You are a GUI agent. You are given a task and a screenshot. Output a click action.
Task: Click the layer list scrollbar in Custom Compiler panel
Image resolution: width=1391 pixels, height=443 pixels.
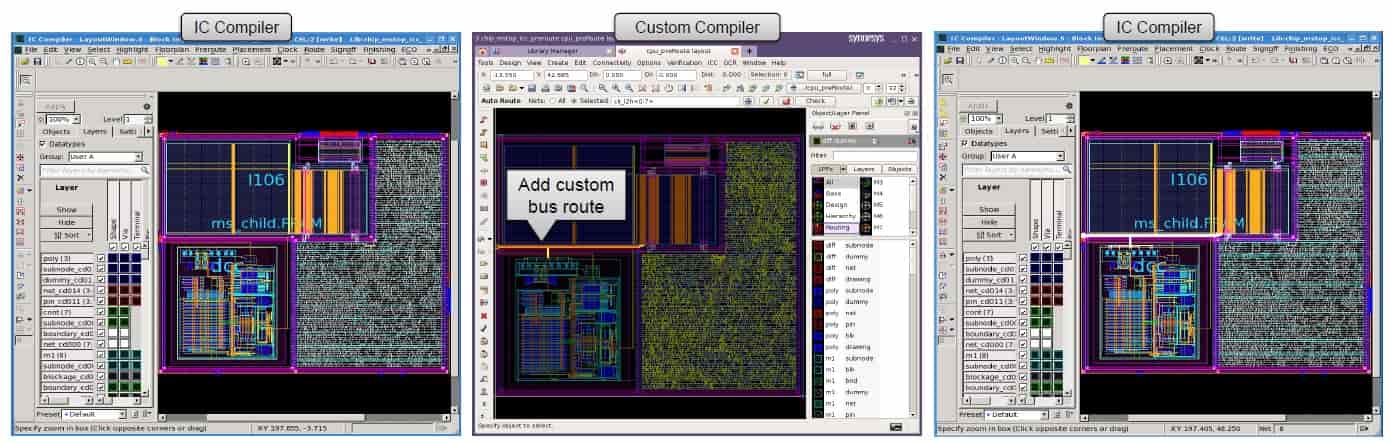click(x=914, y=329)
